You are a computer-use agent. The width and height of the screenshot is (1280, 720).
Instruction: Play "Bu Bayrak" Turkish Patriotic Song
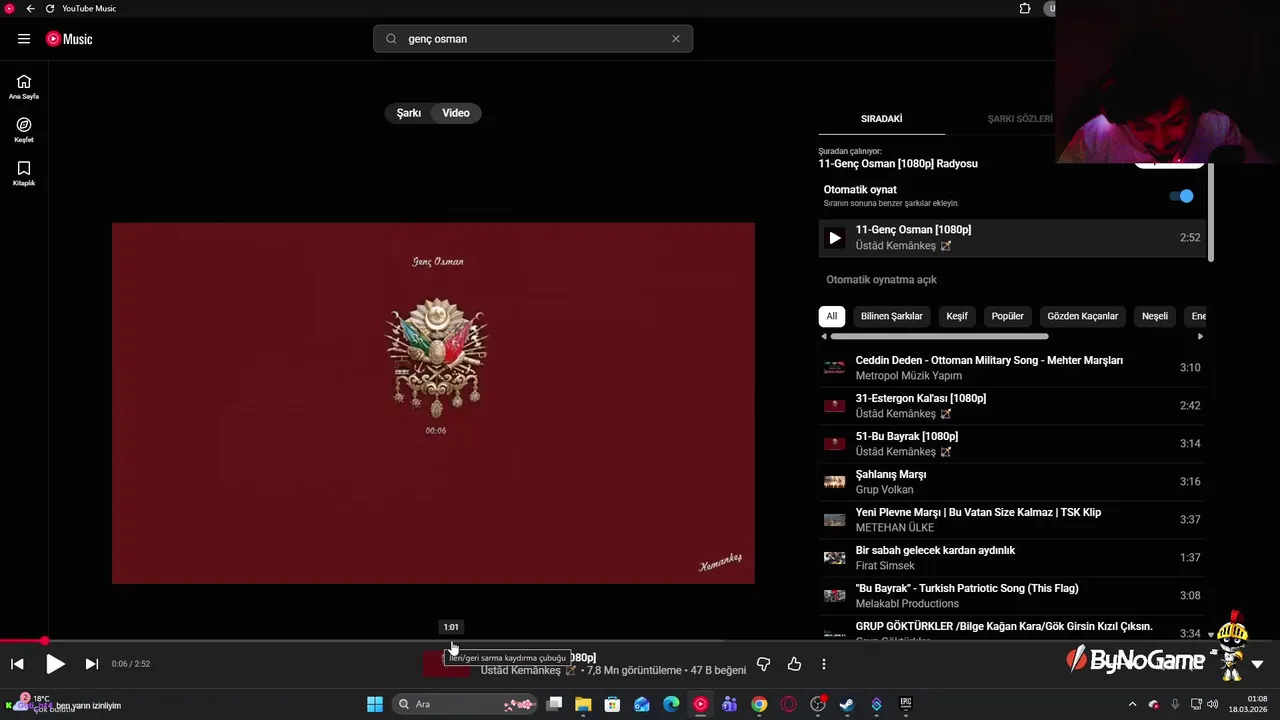click(1011, 596)
